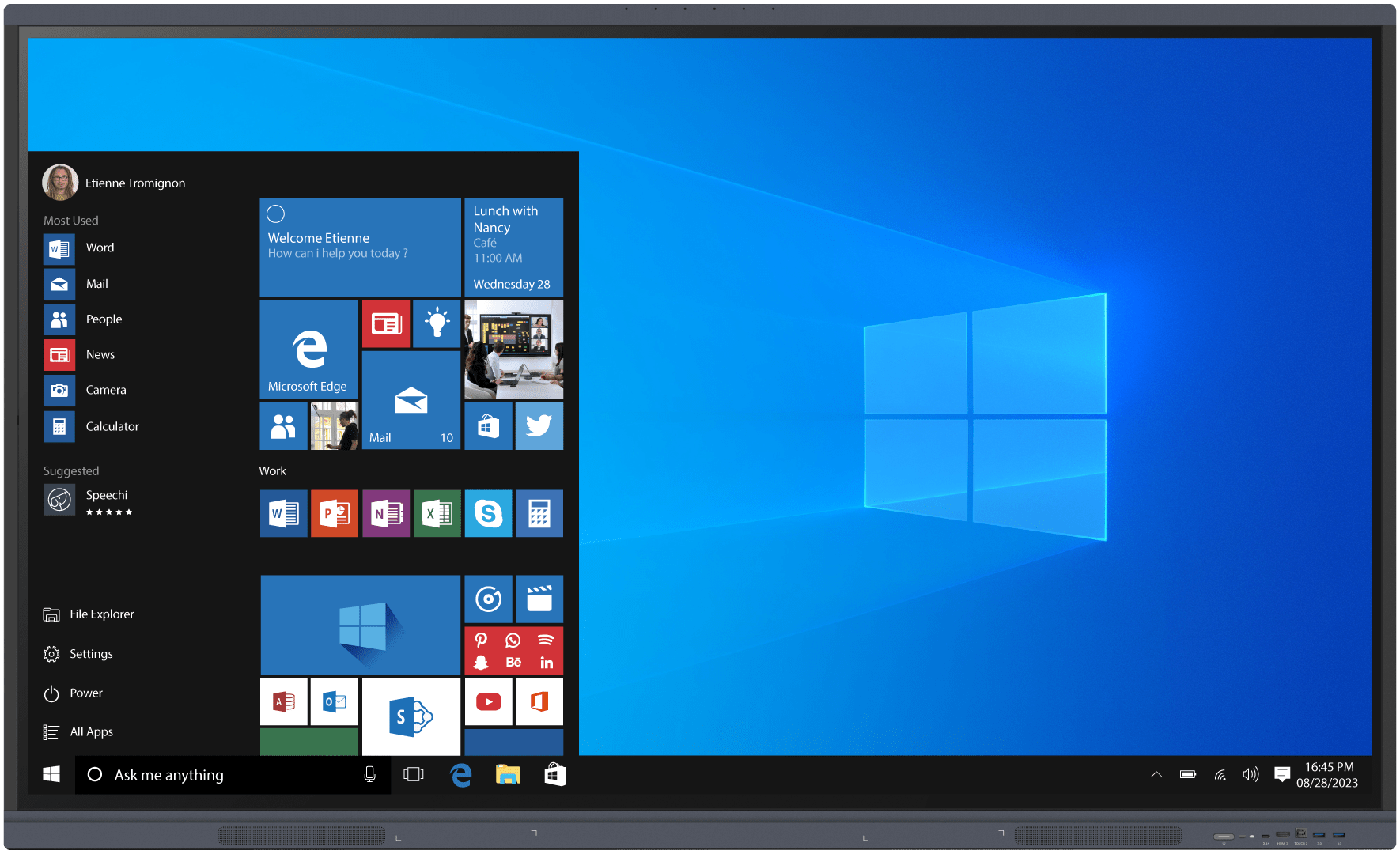Launch Microsoft Edge tile

(308, 349)
